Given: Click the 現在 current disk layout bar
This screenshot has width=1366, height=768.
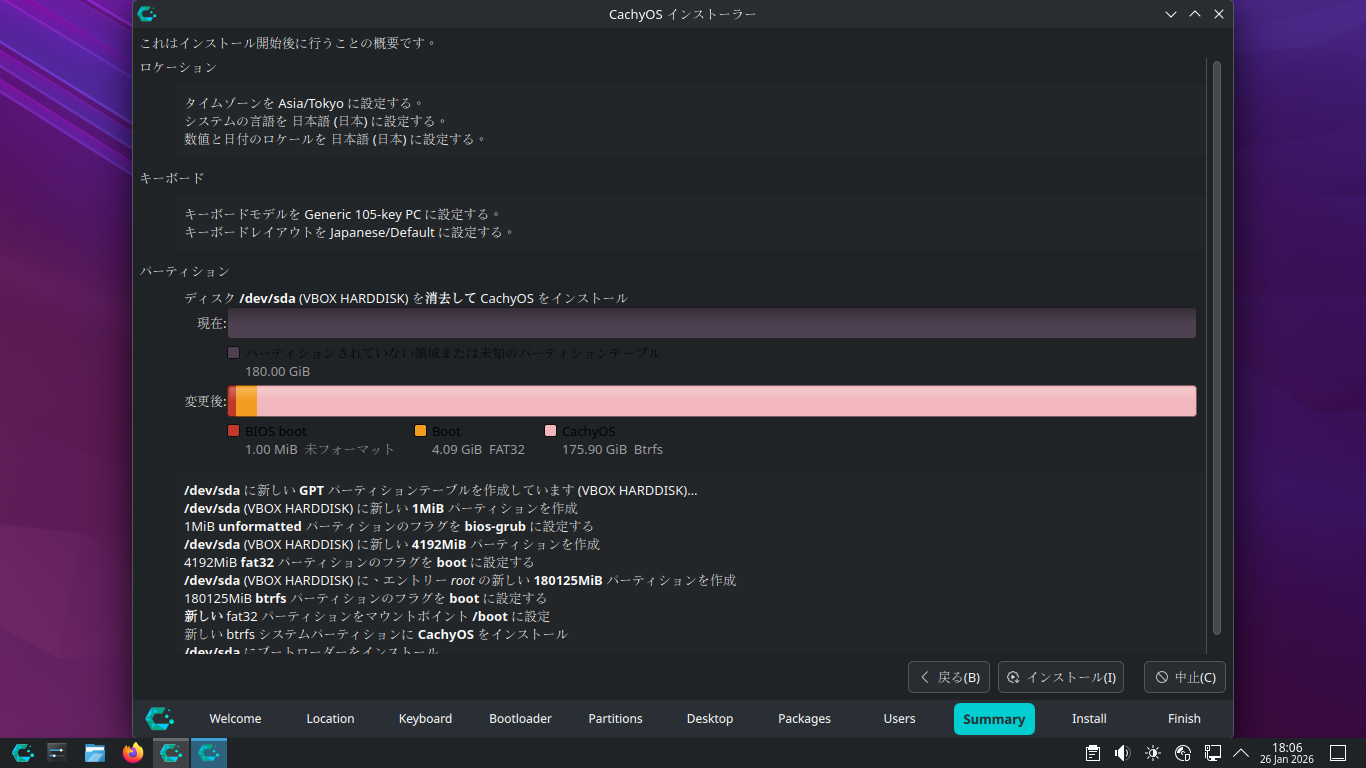Looking at the screenshot, I should pos(712,323).
